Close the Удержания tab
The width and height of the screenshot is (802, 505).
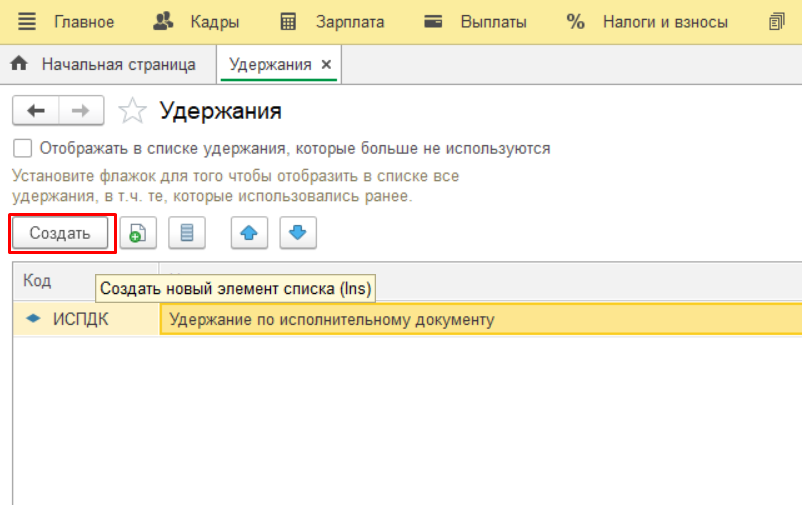pyautogui.click(x=326, y=65)
